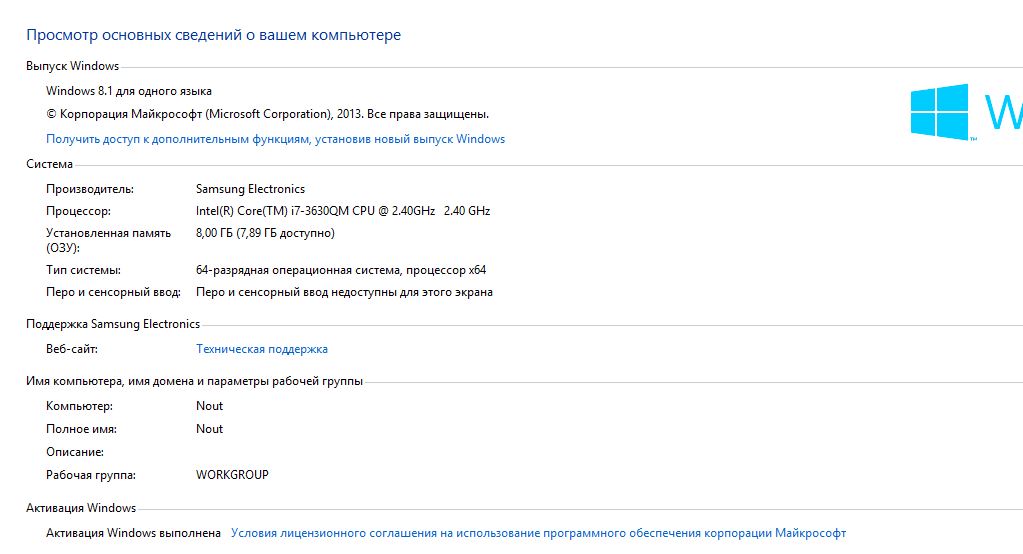Open the Техническая поддержка website link
Screen dimensions: 1023x554
pyautogui.click(x=262, y=349)
